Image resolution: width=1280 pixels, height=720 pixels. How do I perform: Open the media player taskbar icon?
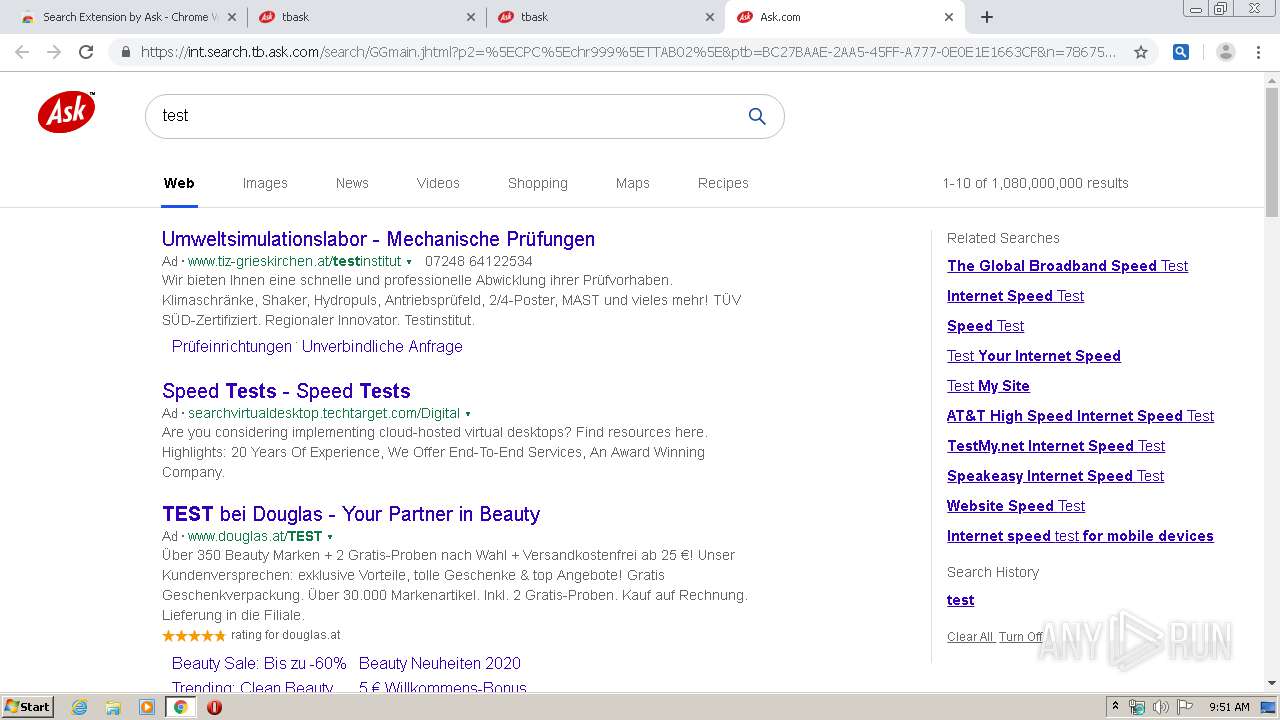(x=147, y=707)
